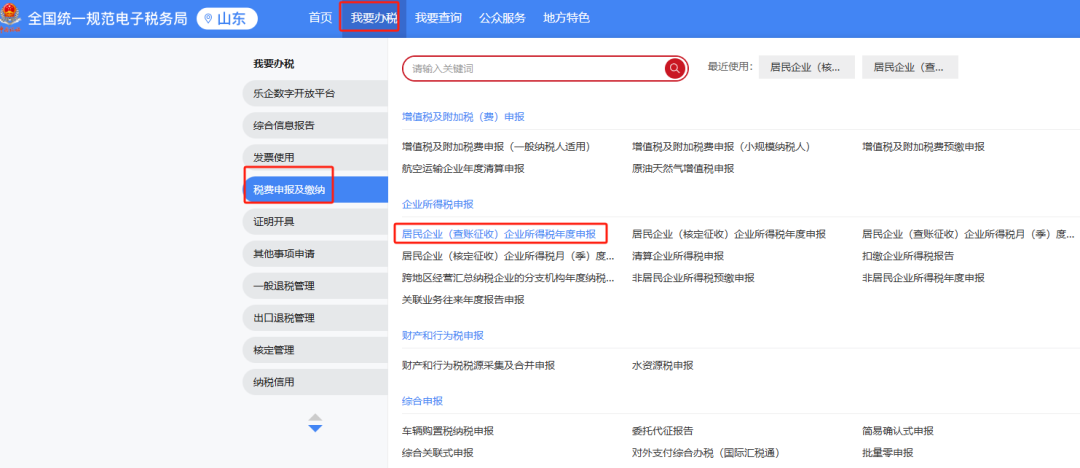
Task: Open 水资源税申报
Action: point(663,365)
